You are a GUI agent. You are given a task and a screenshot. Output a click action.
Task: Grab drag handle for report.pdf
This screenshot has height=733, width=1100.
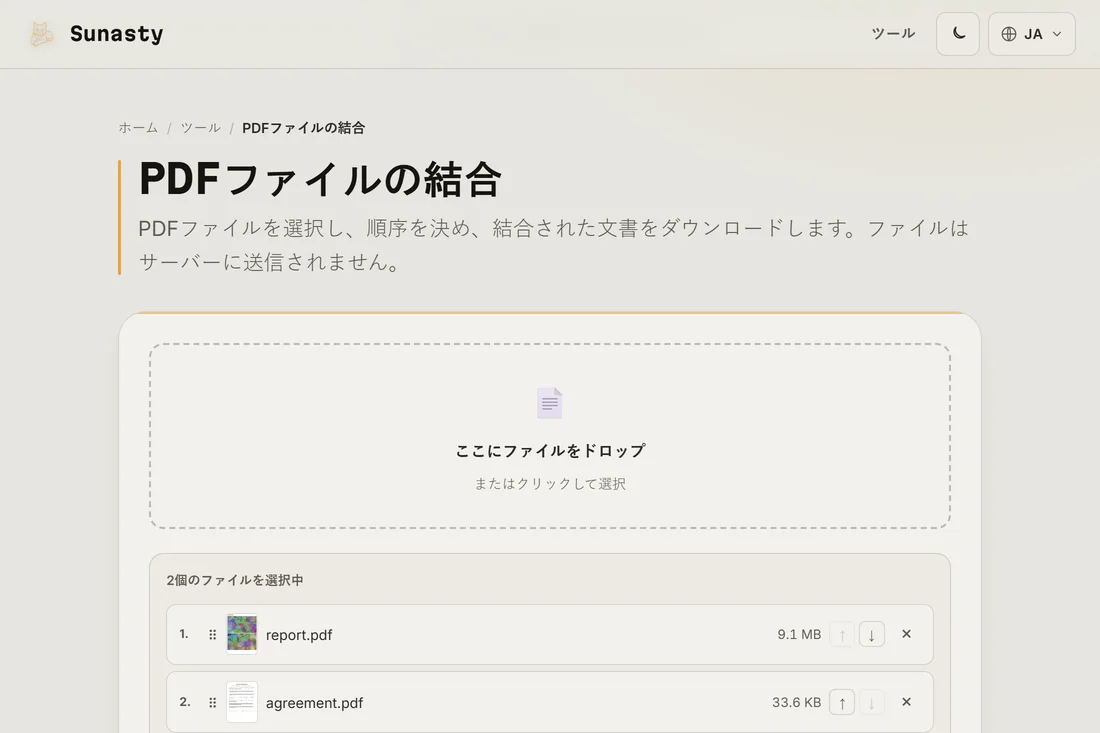213,635
